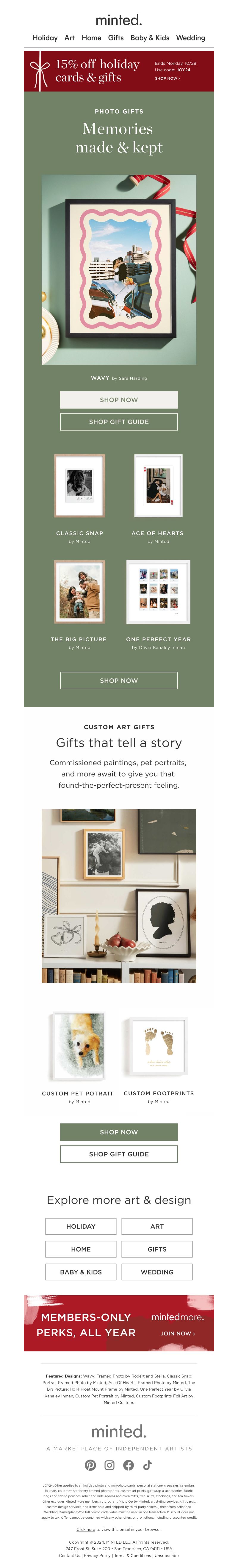Click green SHOP NOW under custom gifts
Screen dimensions: 238x1568
[x=119, y=1132]
